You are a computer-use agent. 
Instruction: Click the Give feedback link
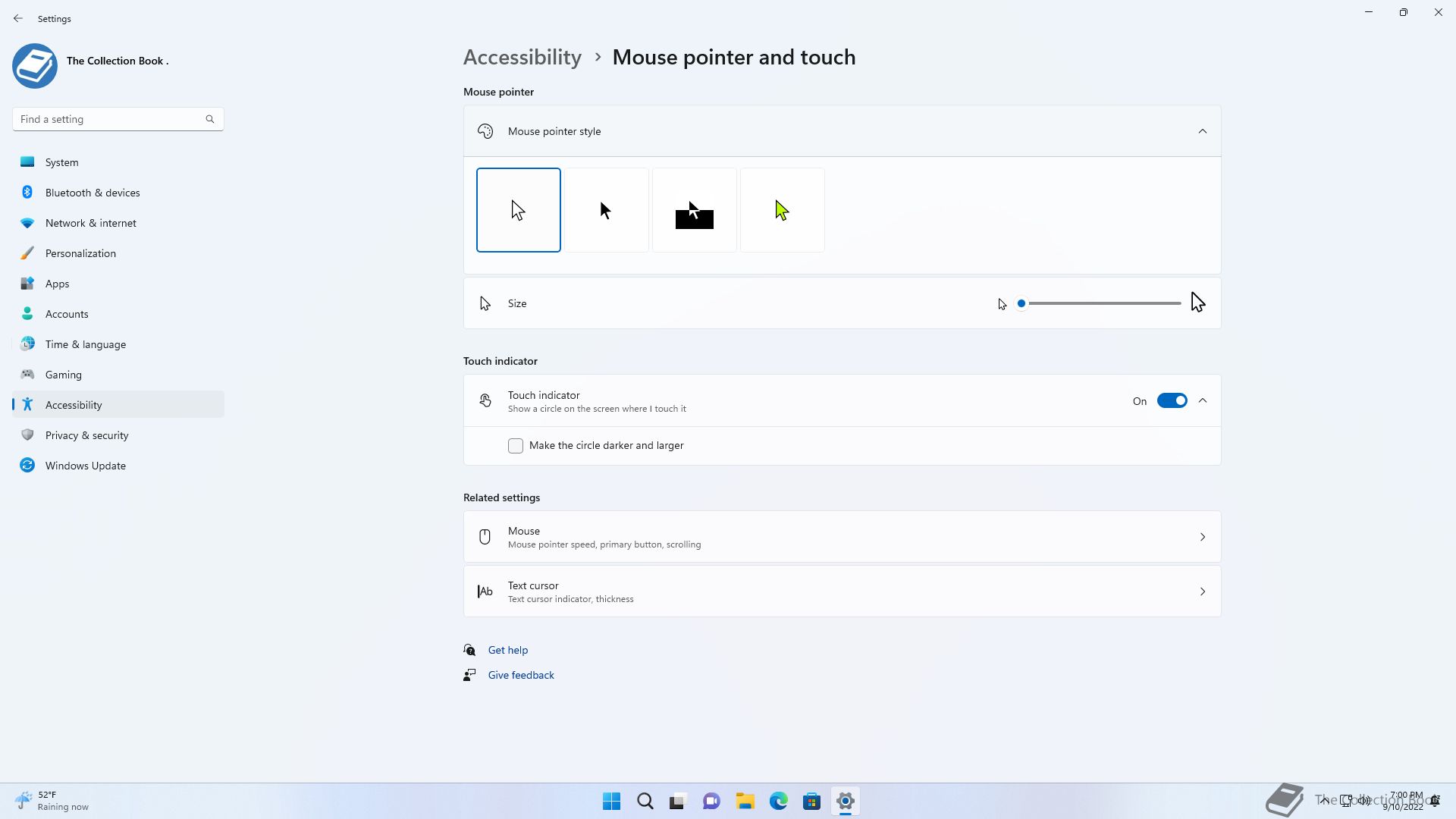pyautogui.click(x=520, y=675)
